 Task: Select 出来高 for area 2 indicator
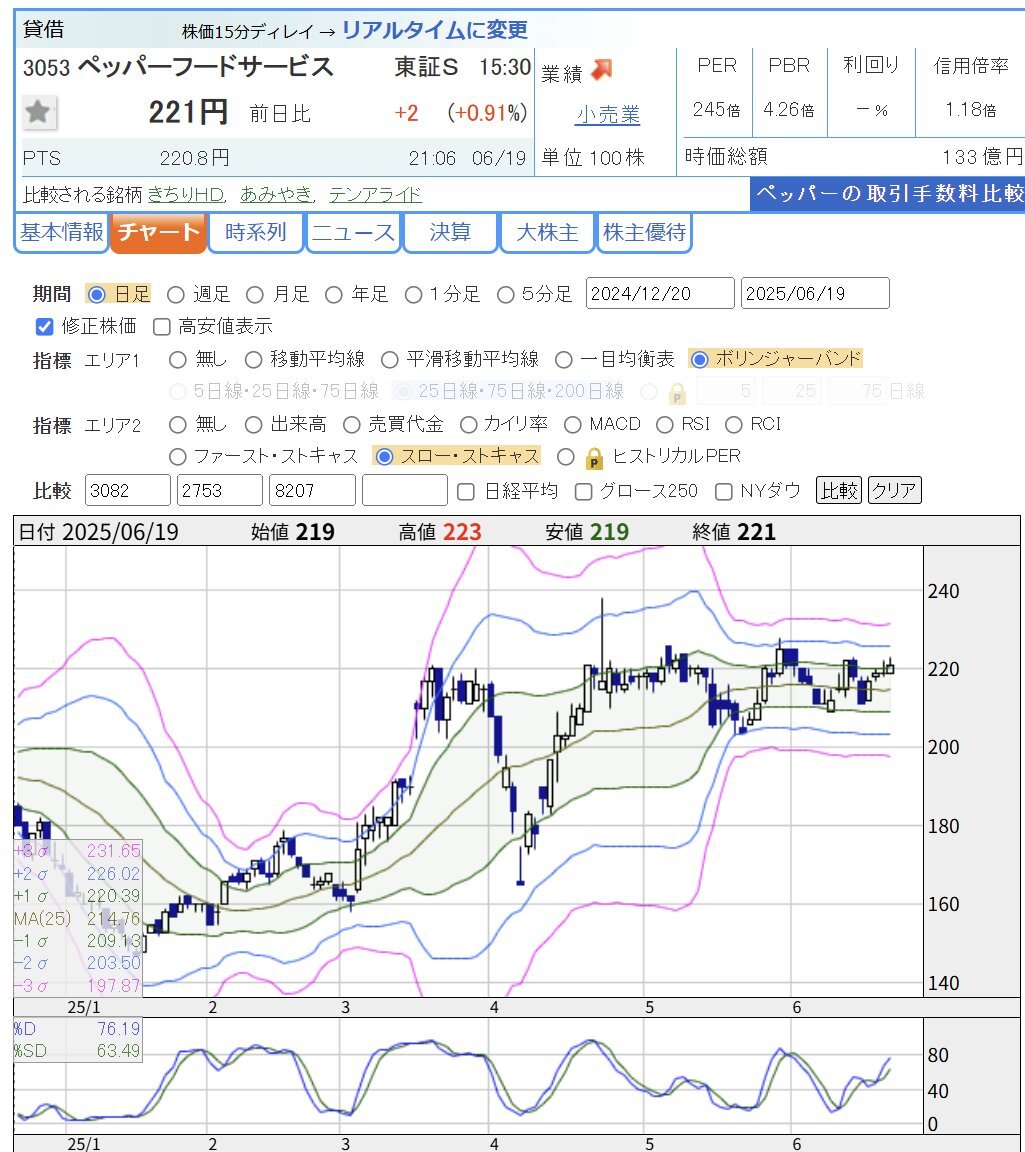coord(253,425)
